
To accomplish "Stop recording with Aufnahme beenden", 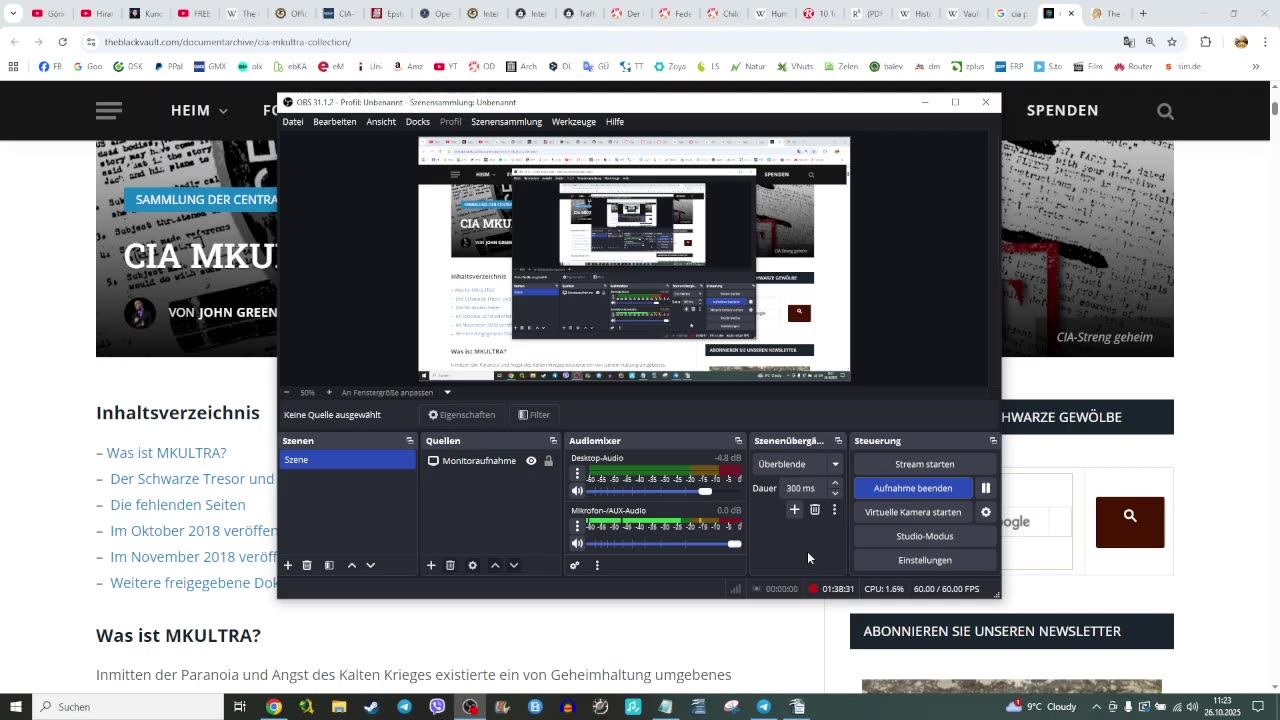I will [x=913, y=488].
